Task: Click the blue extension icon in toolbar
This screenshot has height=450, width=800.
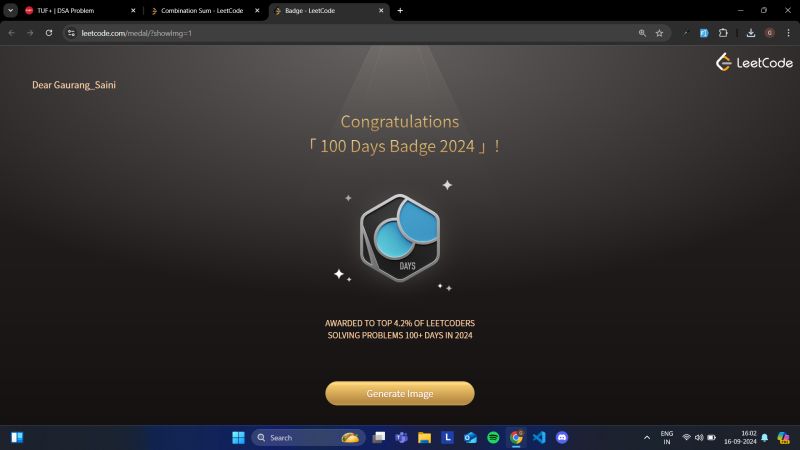Action: [704, 33]
